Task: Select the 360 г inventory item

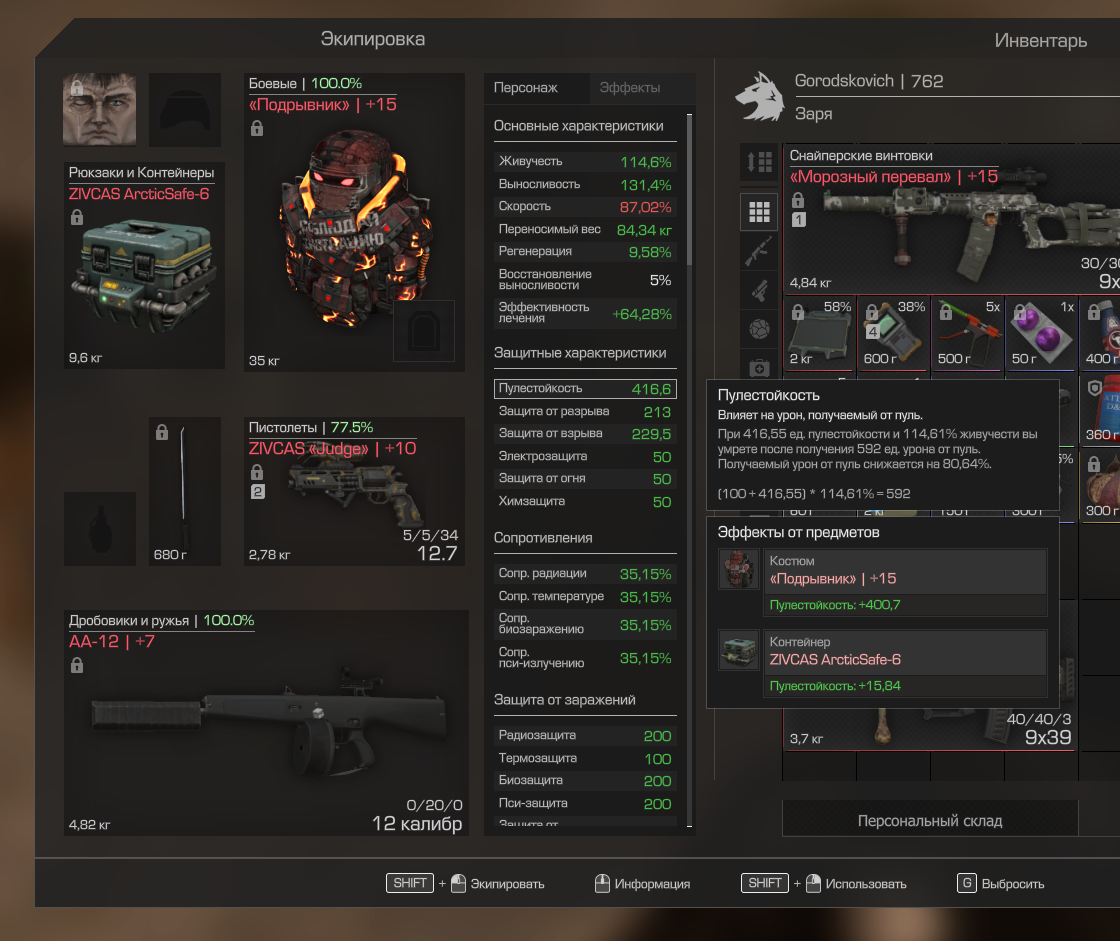Action: pyautogui.click(x=1100, y=409)
